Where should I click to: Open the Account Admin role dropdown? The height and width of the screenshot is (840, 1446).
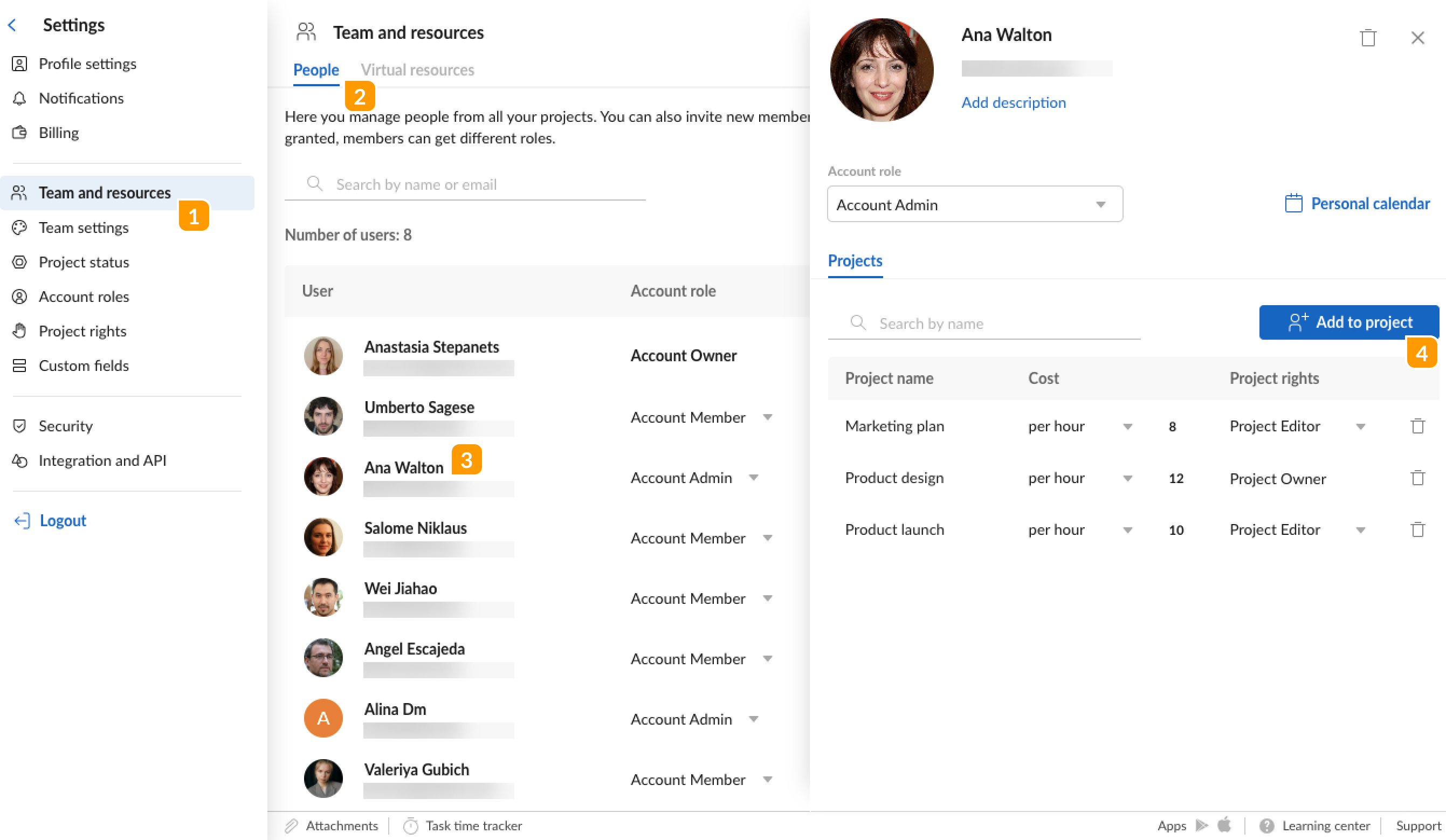[x=974, y=204]
